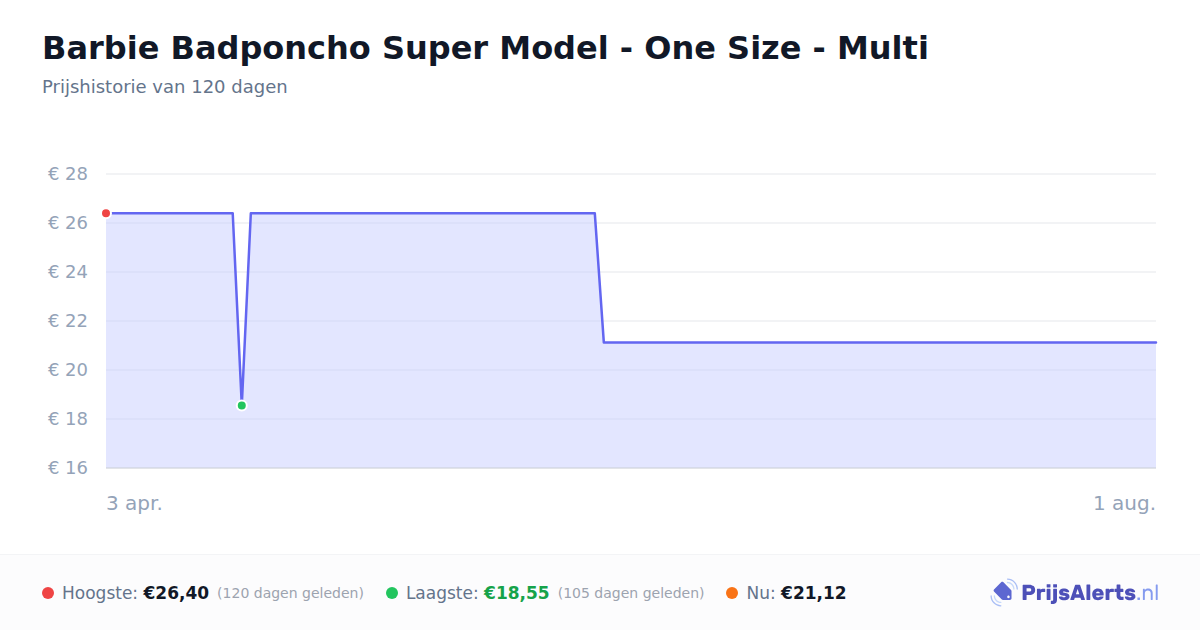Select the €18,55 lowest price value

coord(517,593)
